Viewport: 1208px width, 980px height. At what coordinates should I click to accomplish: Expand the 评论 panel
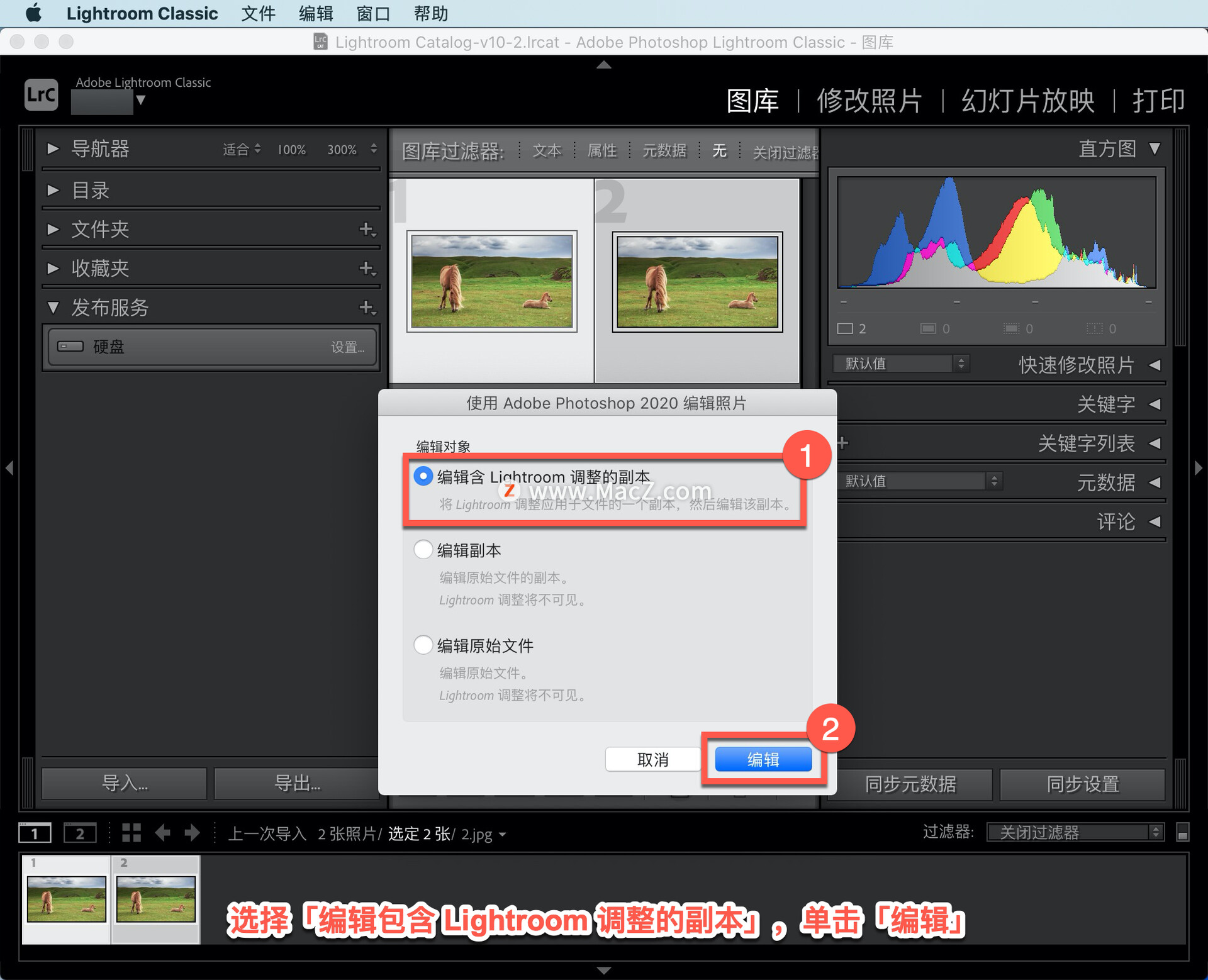(1155, 521)
